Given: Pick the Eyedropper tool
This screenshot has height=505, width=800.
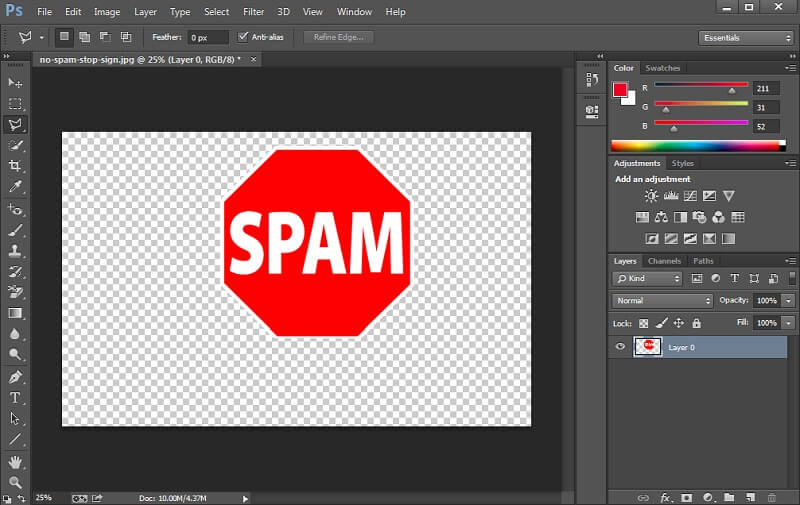Looking at the screenshot, I should click(15, 187).
